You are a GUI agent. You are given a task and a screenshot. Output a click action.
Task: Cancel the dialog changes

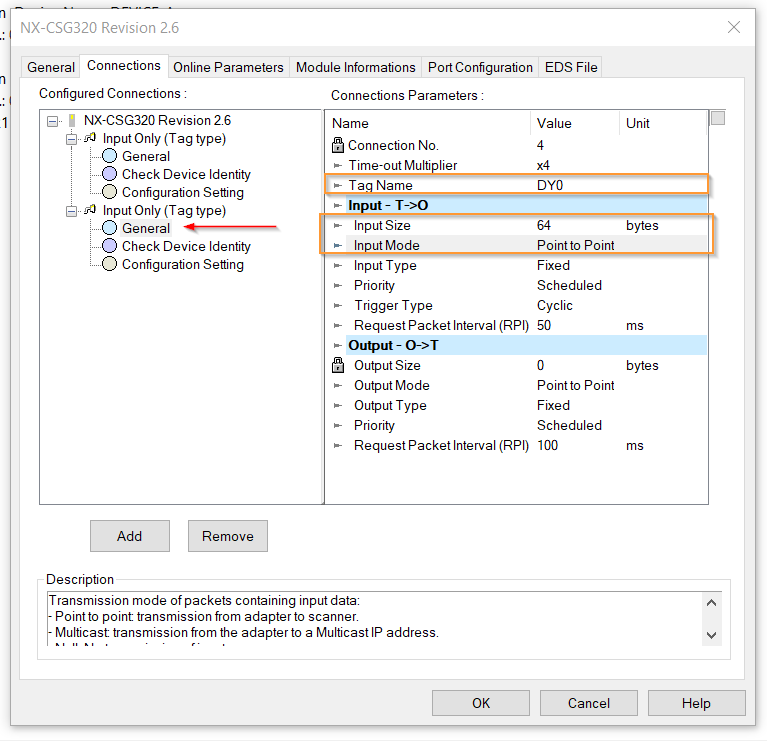[588, 703]
